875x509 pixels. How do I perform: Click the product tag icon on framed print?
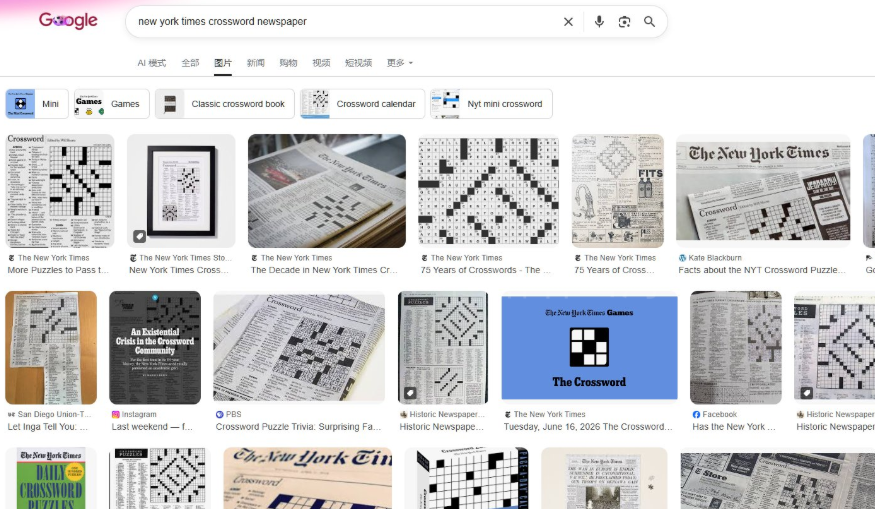pyautogui.click(x=140, y=236)
